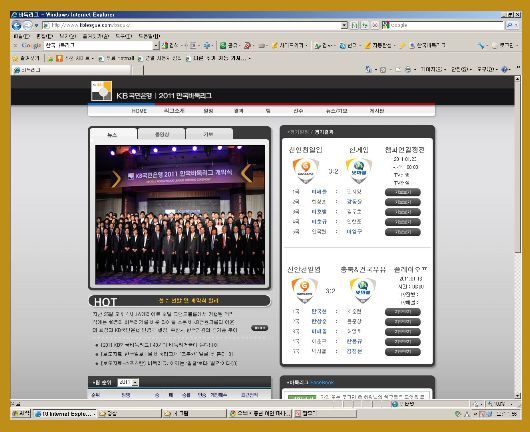The image size is (530, 432).
Task: Click the red Stop loading icon
Action: [375, 25]
